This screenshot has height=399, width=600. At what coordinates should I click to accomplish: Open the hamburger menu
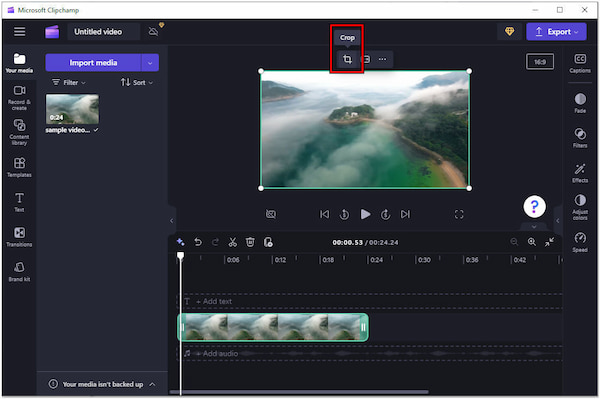tap(20, 31)
